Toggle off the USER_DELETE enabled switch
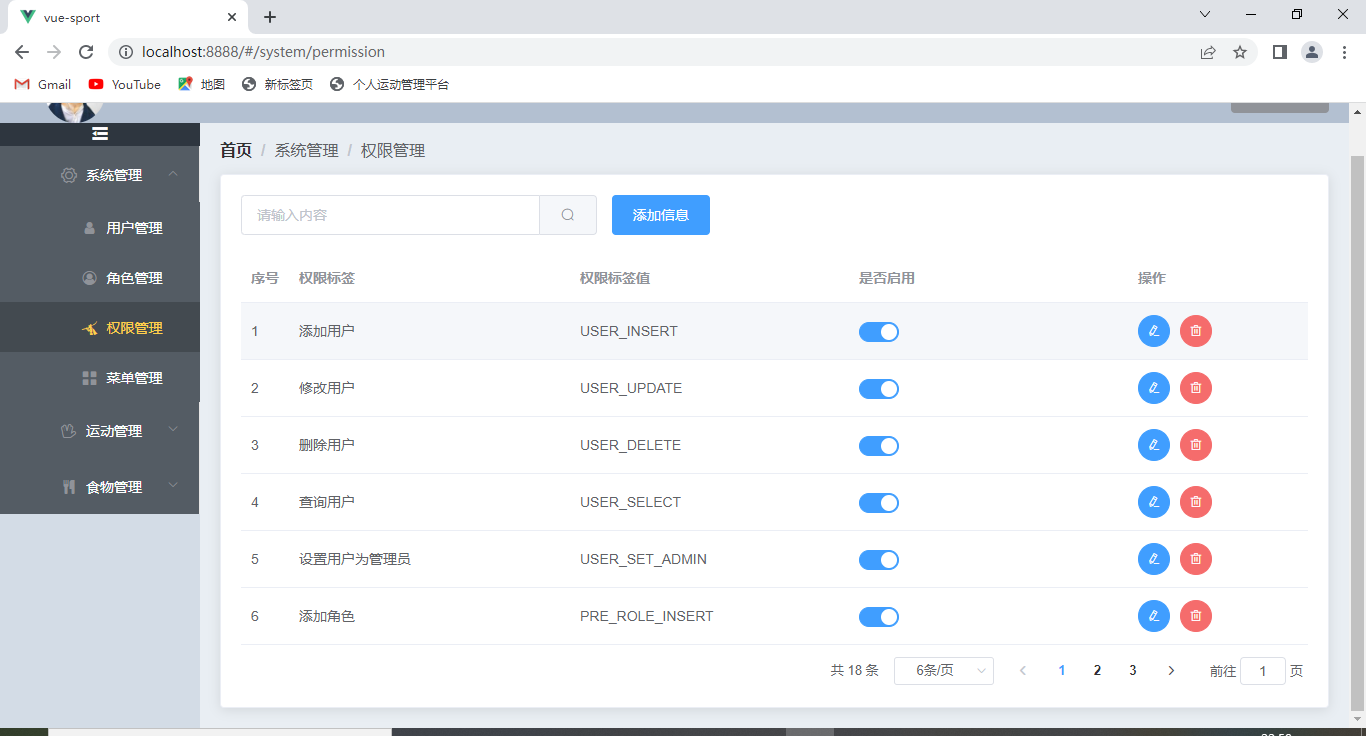This screenshot has width=1366, height=736. (879, 445)
